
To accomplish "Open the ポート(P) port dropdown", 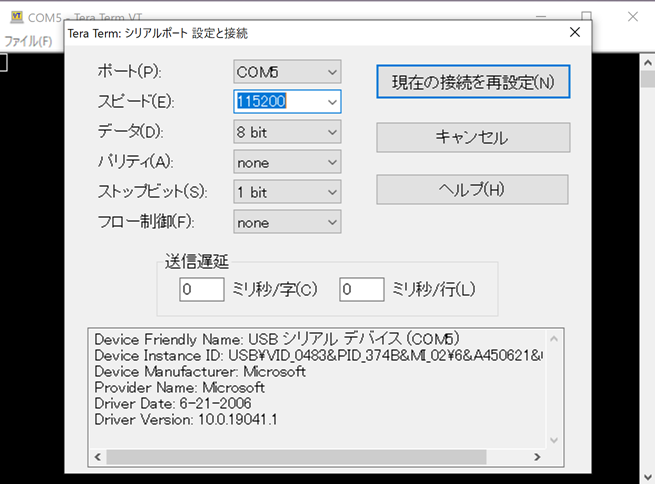I will (x=287, y=72).
